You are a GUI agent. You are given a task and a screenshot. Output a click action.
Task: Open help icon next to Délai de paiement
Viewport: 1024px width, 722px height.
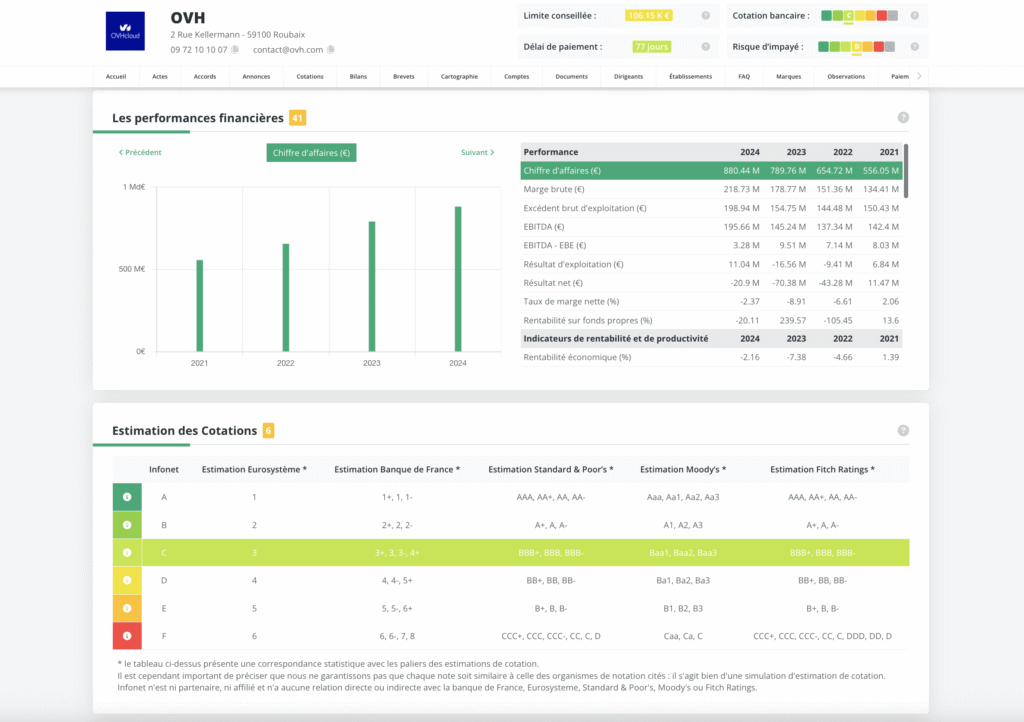pyautogui.click(x=705, y=47)
